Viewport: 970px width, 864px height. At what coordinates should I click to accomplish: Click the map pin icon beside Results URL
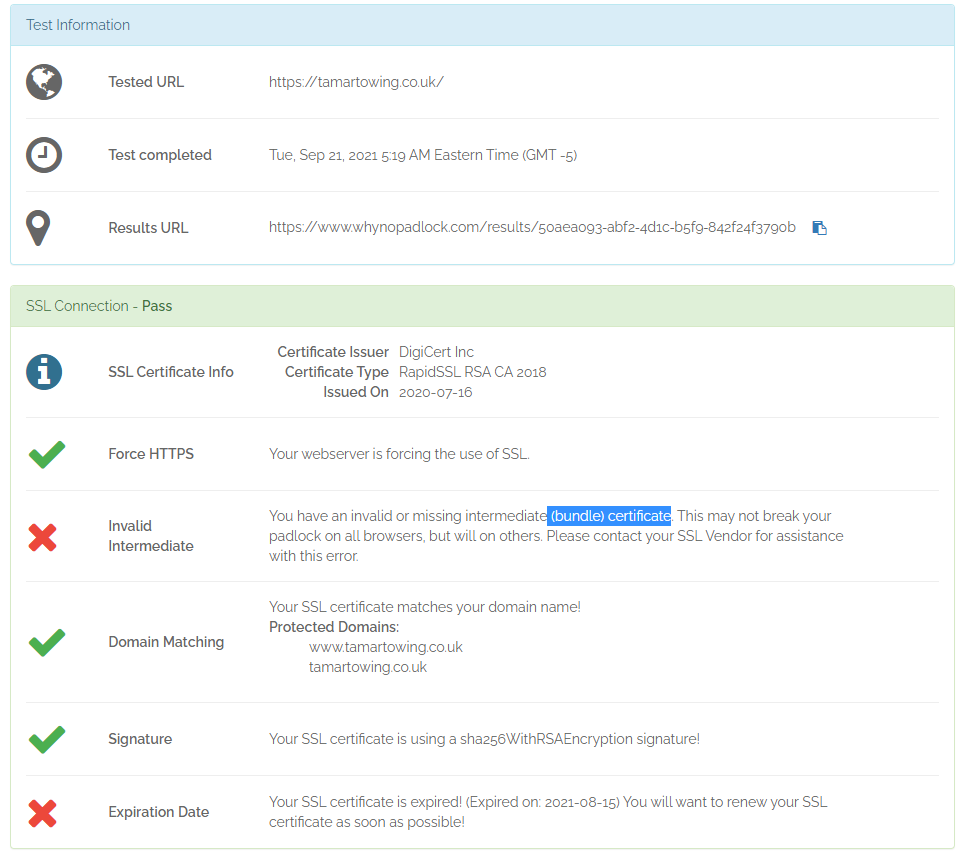point(38,228)
